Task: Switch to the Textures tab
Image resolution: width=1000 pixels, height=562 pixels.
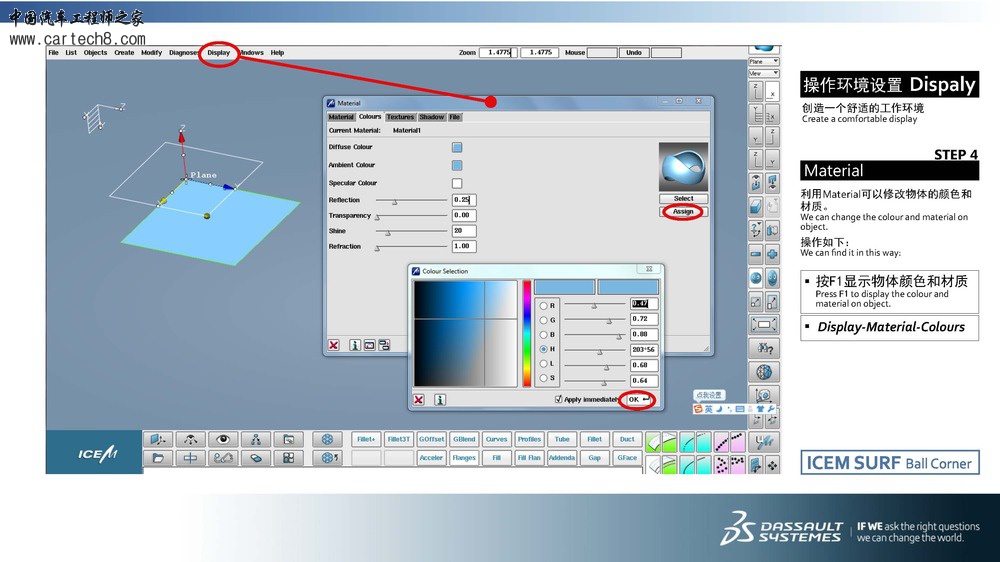Action: (x=400, y=117)
